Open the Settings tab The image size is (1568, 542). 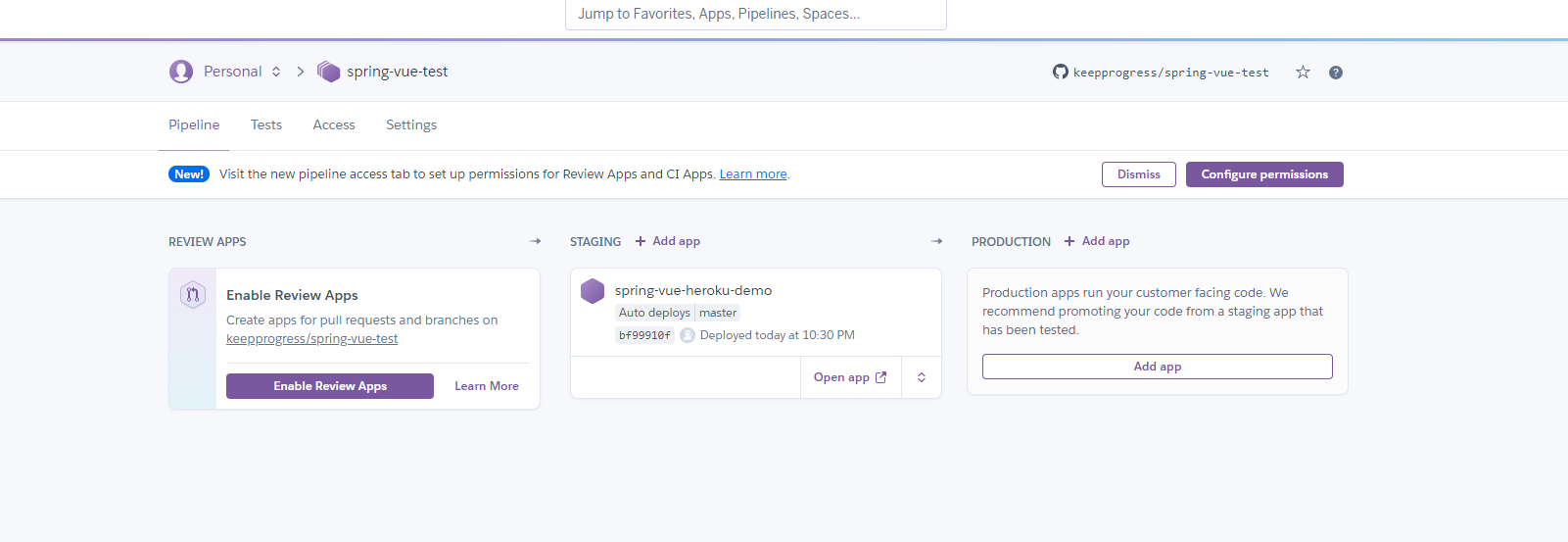coord(411,125)
